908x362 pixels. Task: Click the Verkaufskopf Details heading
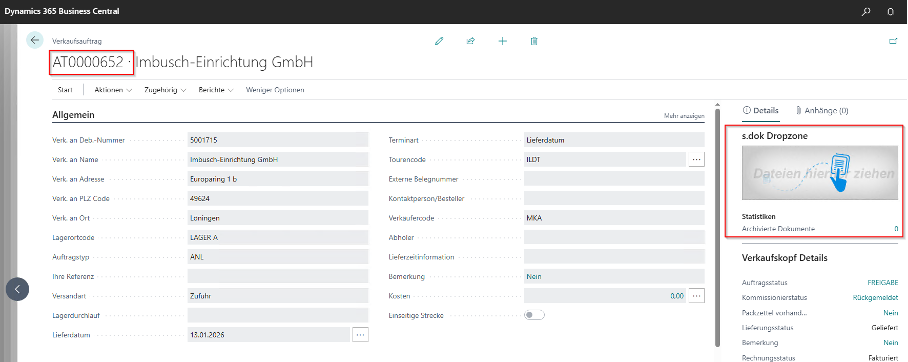click(x=785, y=258)
